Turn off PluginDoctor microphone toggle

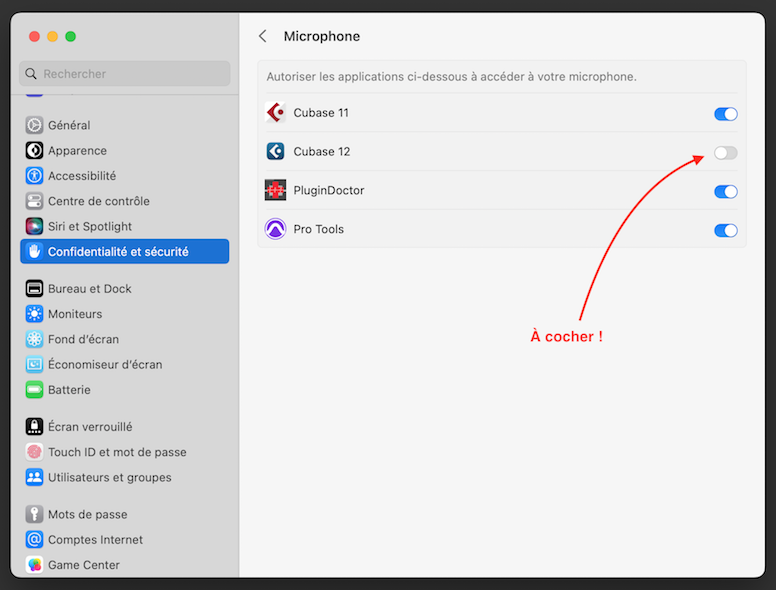(725, 191)
